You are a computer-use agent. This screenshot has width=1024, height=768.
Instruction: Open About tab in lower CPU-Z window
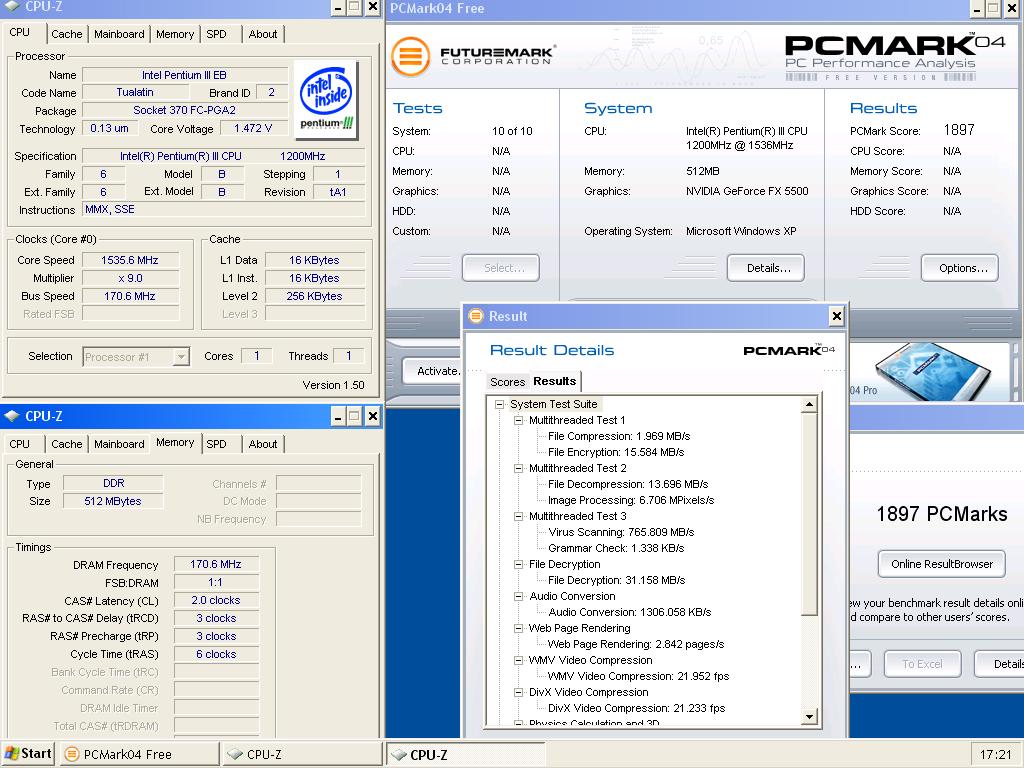click(x=263, y=444)
